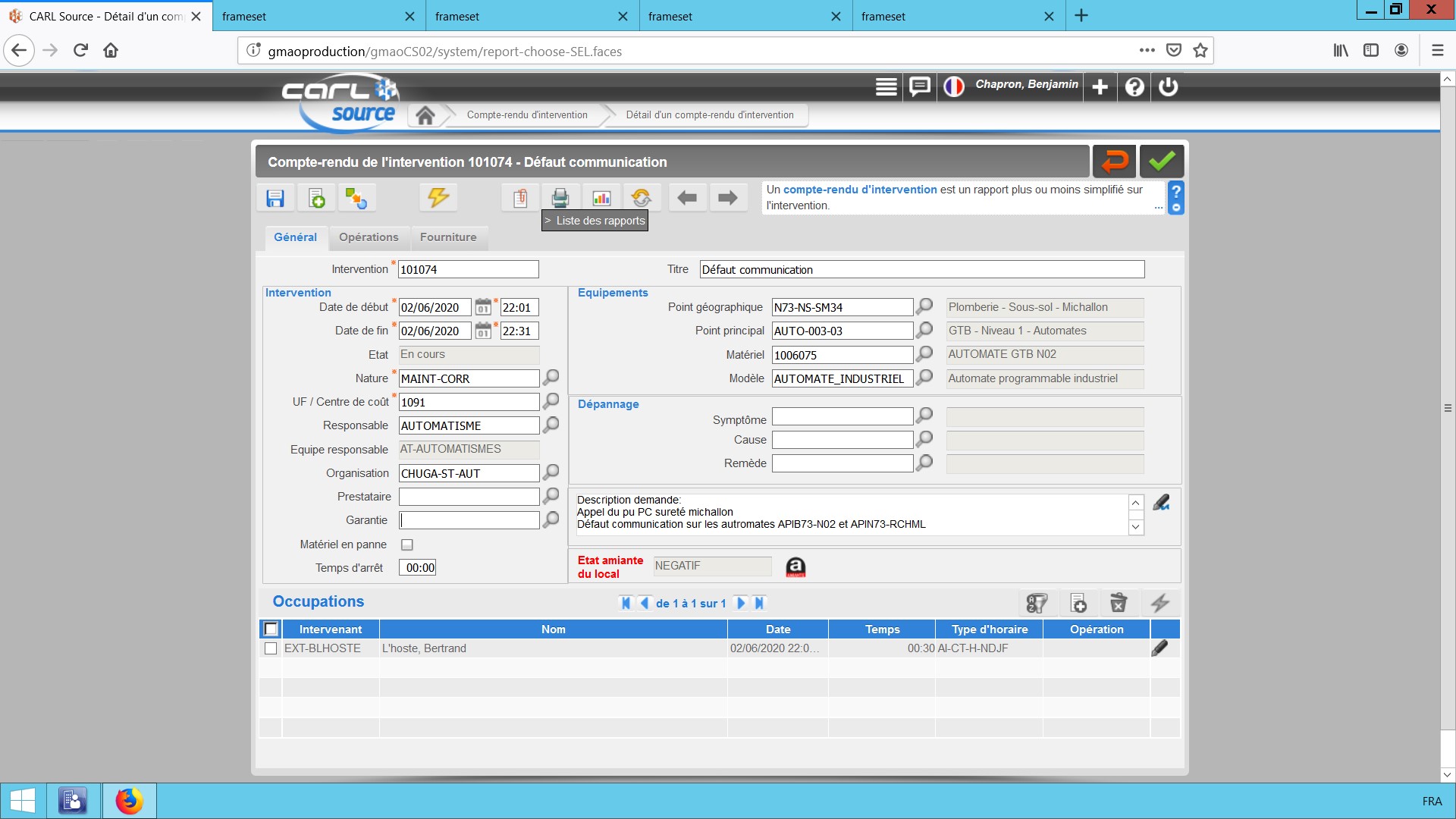Open the bar chart statistics icon
The image size is (1456, 819).
pyautogui.click(x=601, y=199)
